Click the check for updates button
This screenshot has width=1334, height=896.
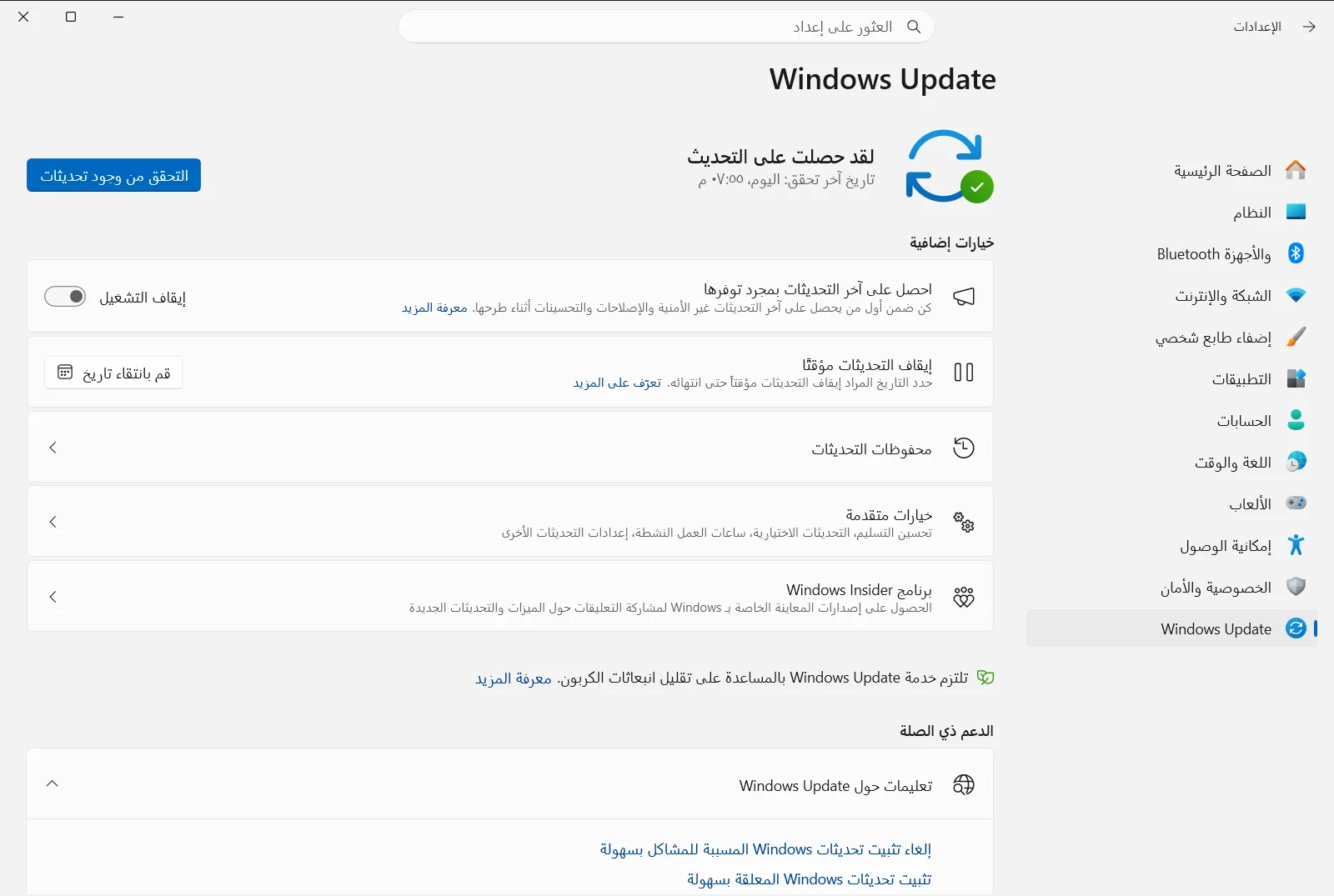114,175
